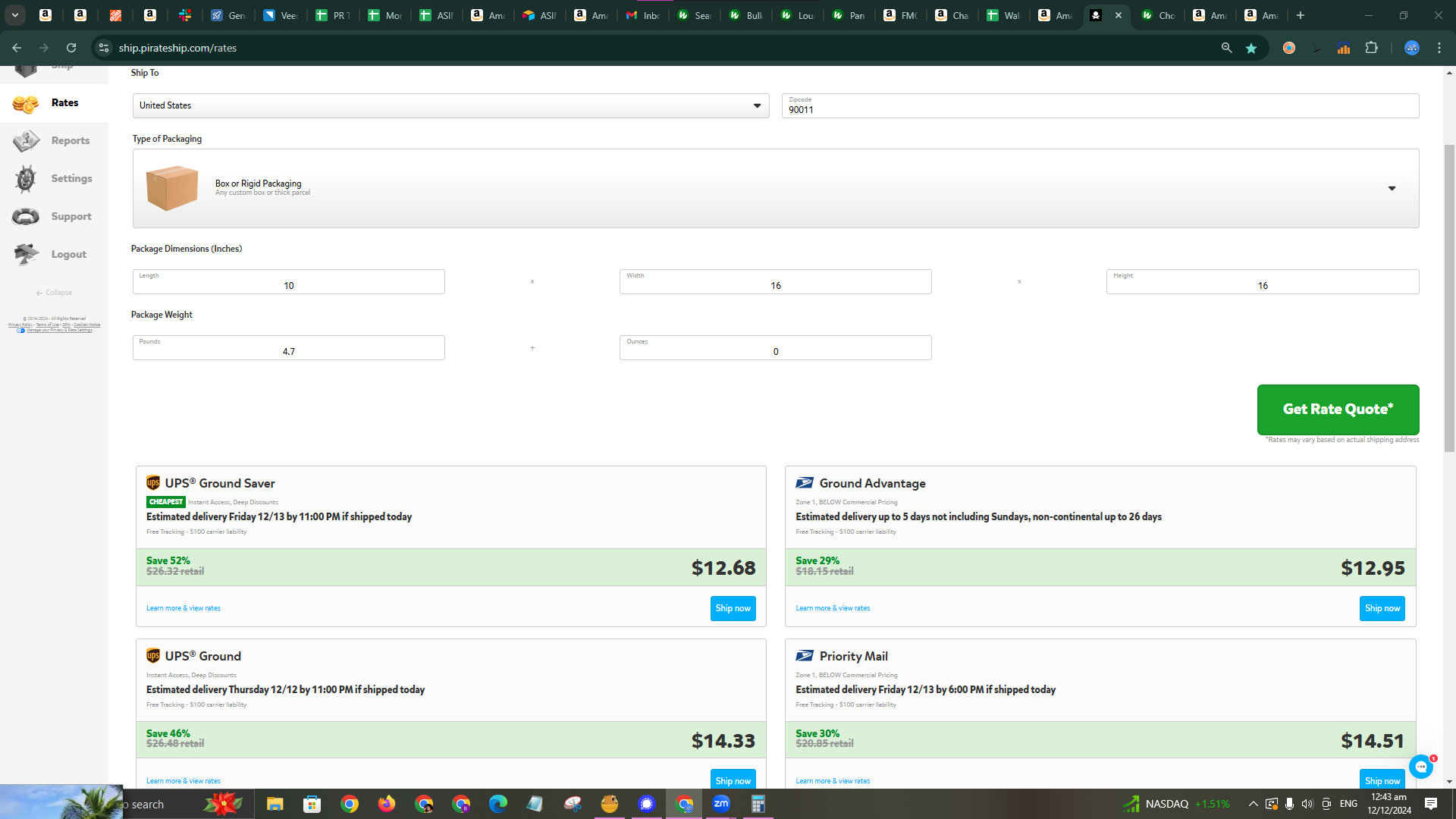1456x819 pixels.
Task: Open Learn more link for Ground Advantage
Action: click(833, 608)
